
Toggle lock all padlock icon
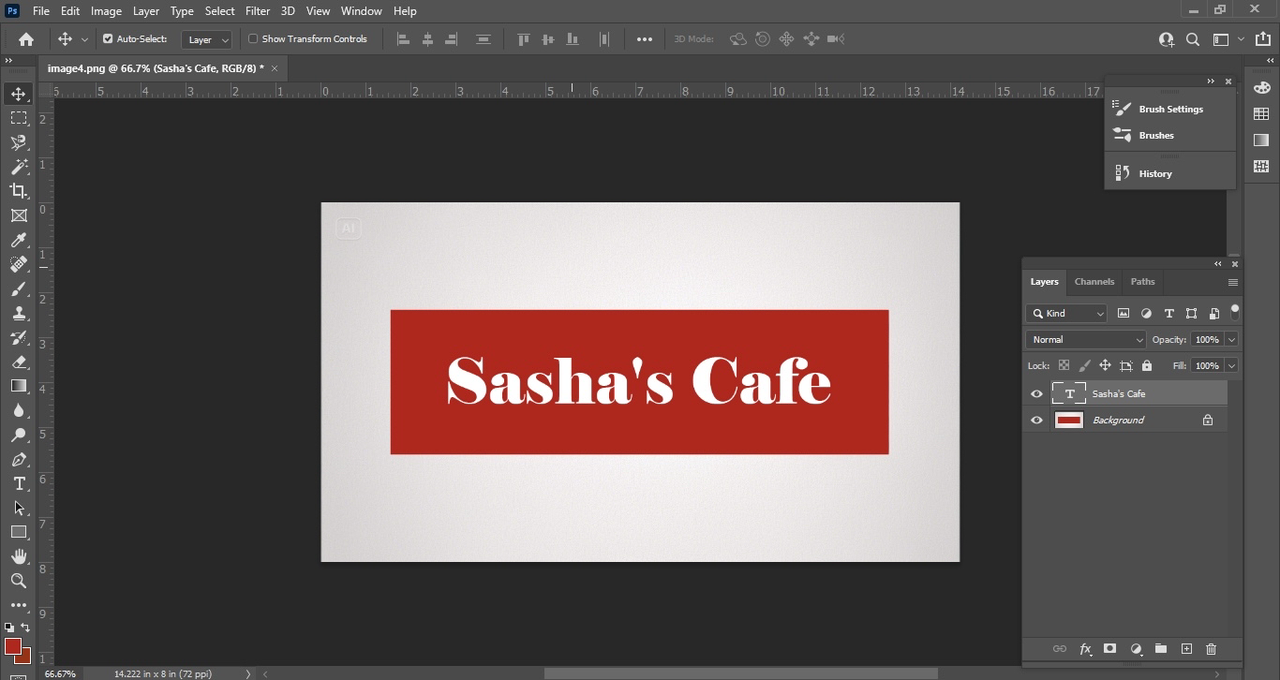tap(1147, 366)
